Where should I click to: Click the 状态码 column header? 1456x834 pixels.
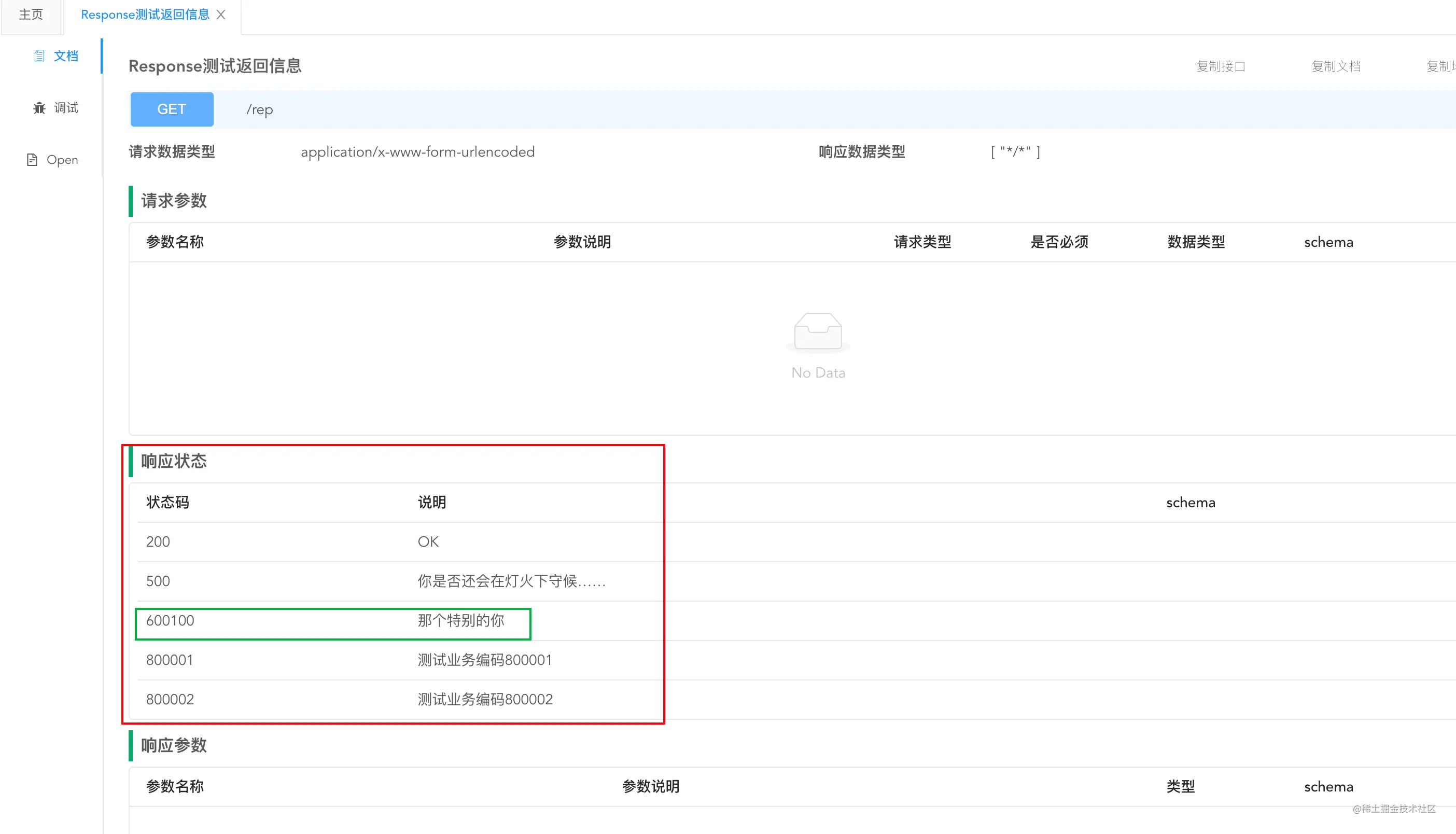(x=167, y=503)
